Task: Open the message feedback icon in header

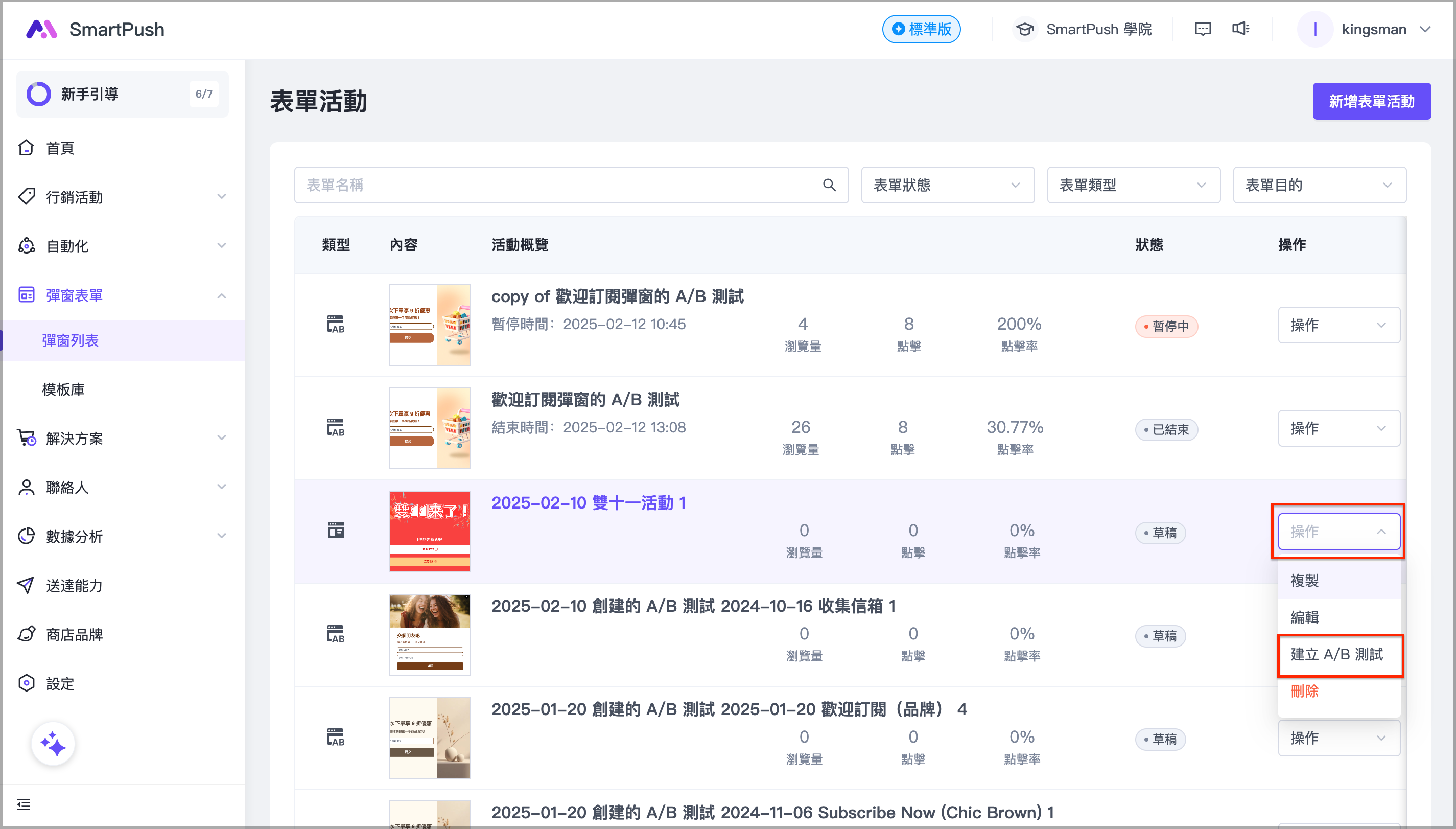Action: pos(1202,29)
